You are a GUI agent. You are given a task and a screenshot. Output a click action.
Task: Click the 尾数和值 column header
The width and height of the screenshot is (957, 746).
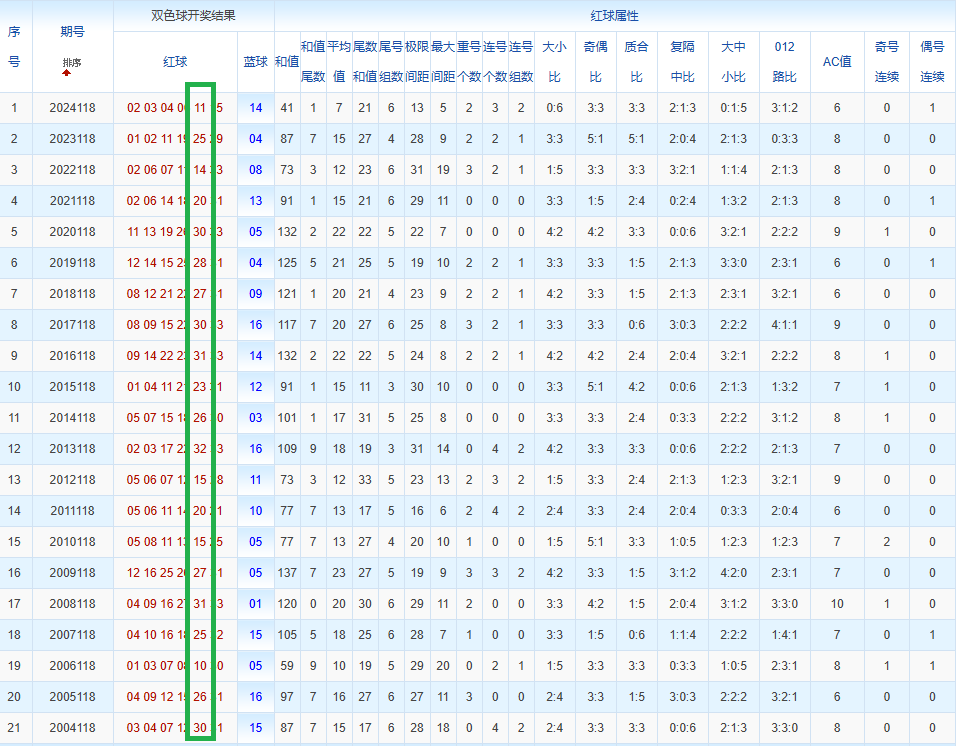365,62
